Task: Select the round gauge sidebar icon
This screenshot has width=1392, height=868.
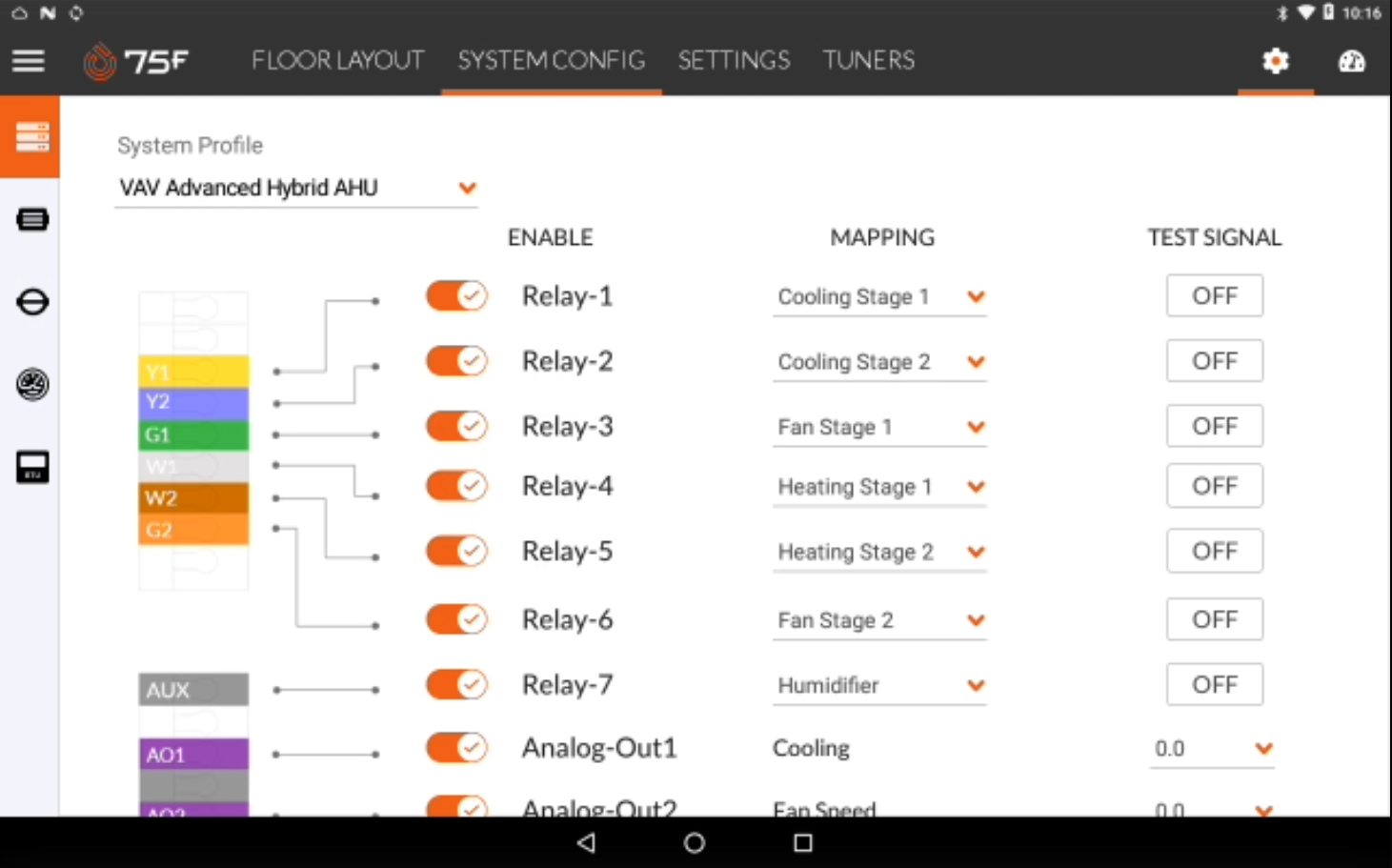Action: (x=32, y=384)
